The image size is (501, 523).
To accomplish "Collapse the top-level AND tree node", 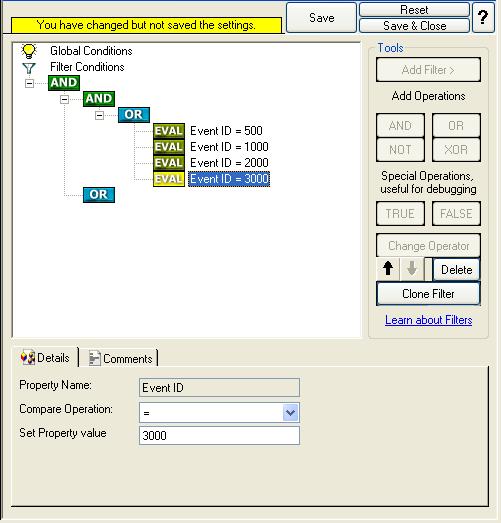I will (29, 83).
